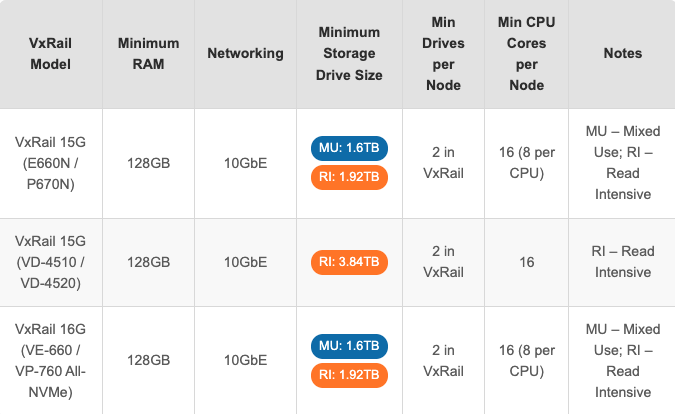675x414 pixels.
Task: Click the RI: 1.92TB badge in the VxRail 16G row
Action: point(349,374)
